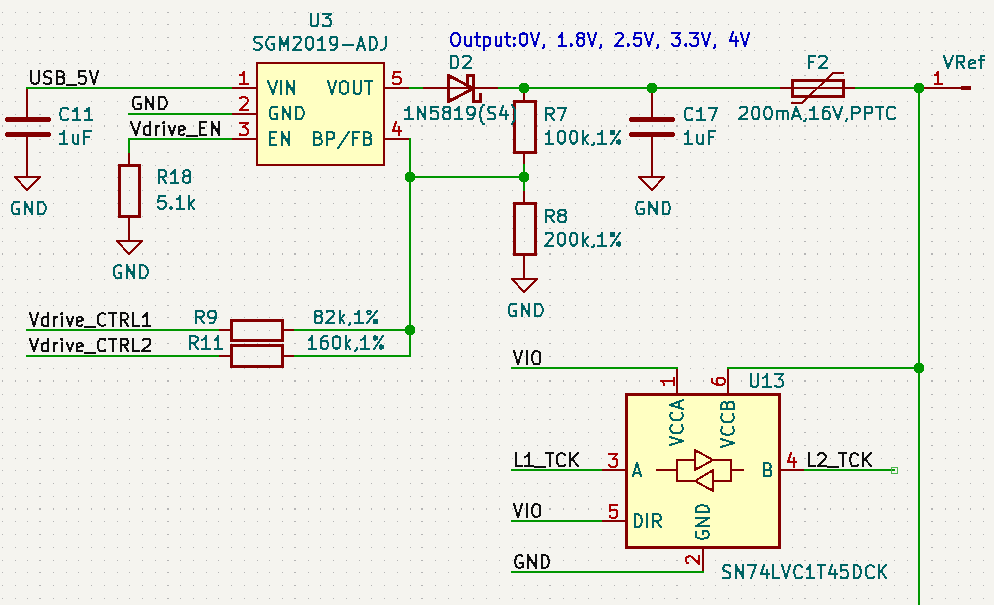Click the R9 82k resistor symbol
The width and height of the screenshot is (994, 605).
coord(257,330)
